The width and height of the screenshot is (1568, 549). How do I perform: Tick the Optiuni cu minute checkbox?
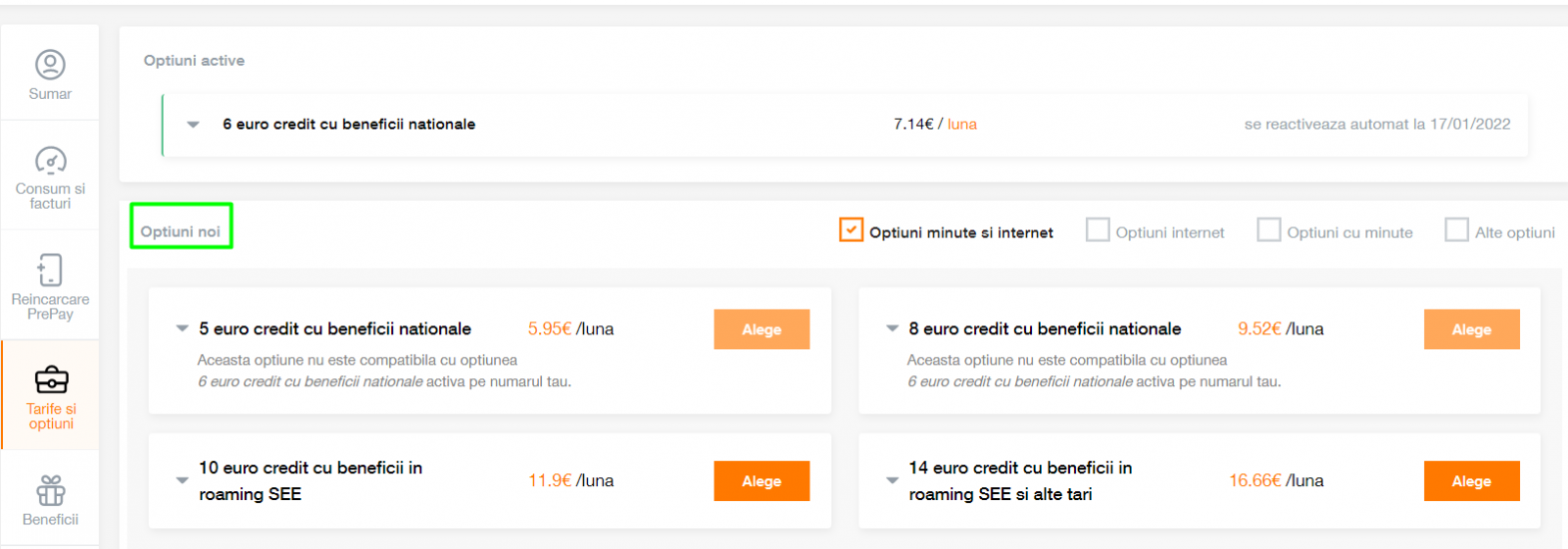tap(1269, 229)
